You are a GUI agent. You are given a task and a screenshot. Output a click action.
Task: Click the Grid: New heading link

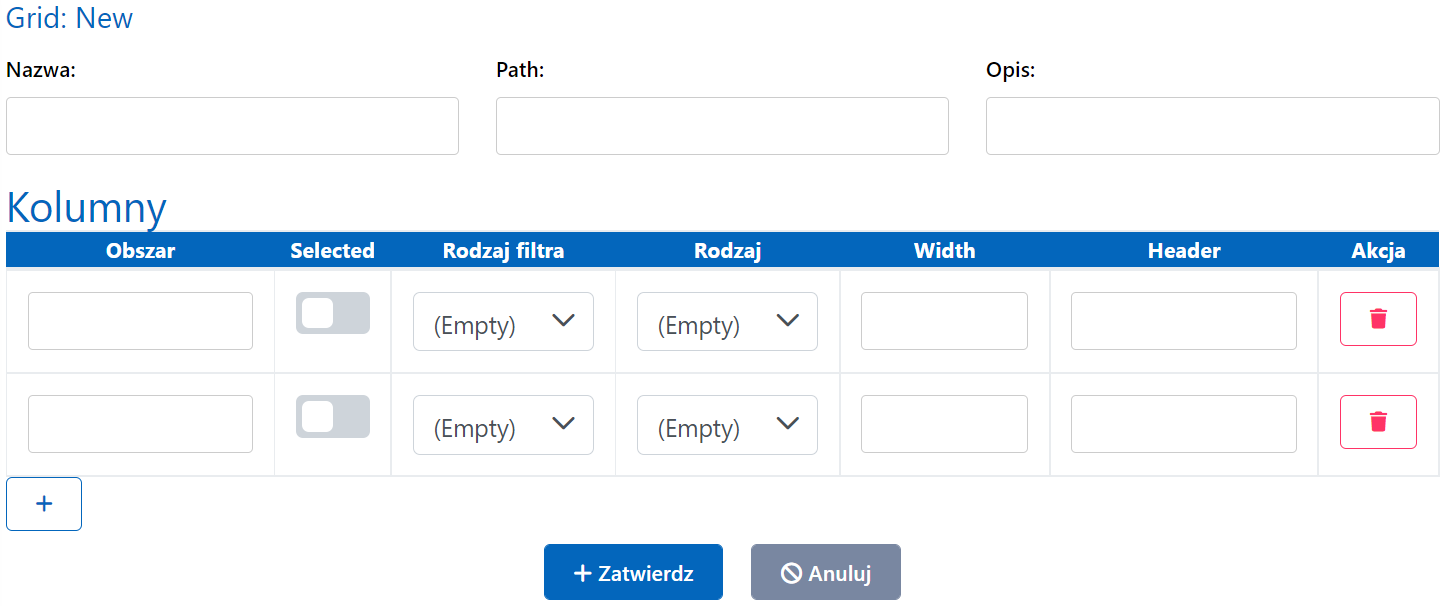click(x=69, y=18)
